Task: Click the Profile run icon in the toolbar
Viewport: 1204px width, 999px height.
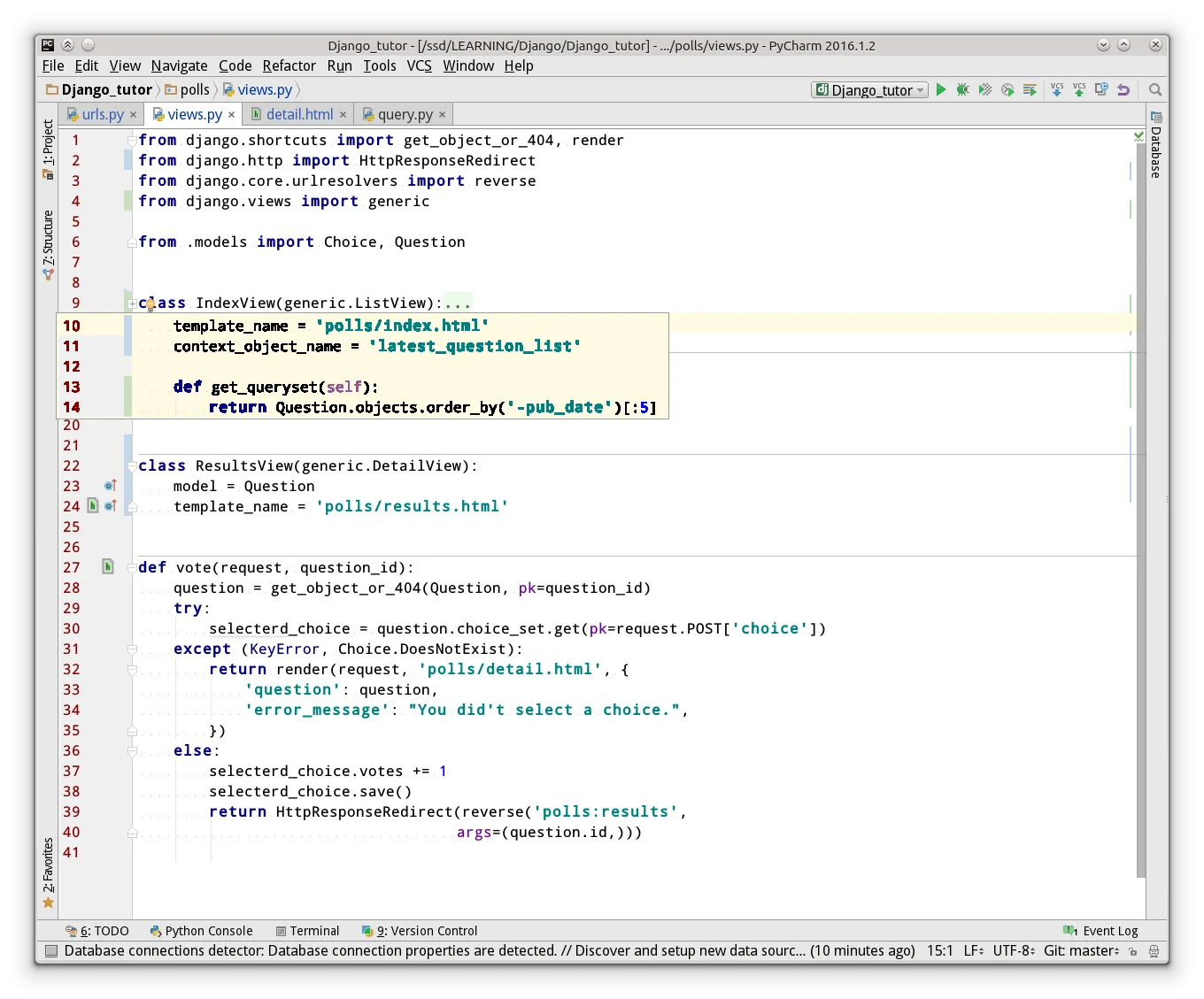Action: coord(1007,89)
